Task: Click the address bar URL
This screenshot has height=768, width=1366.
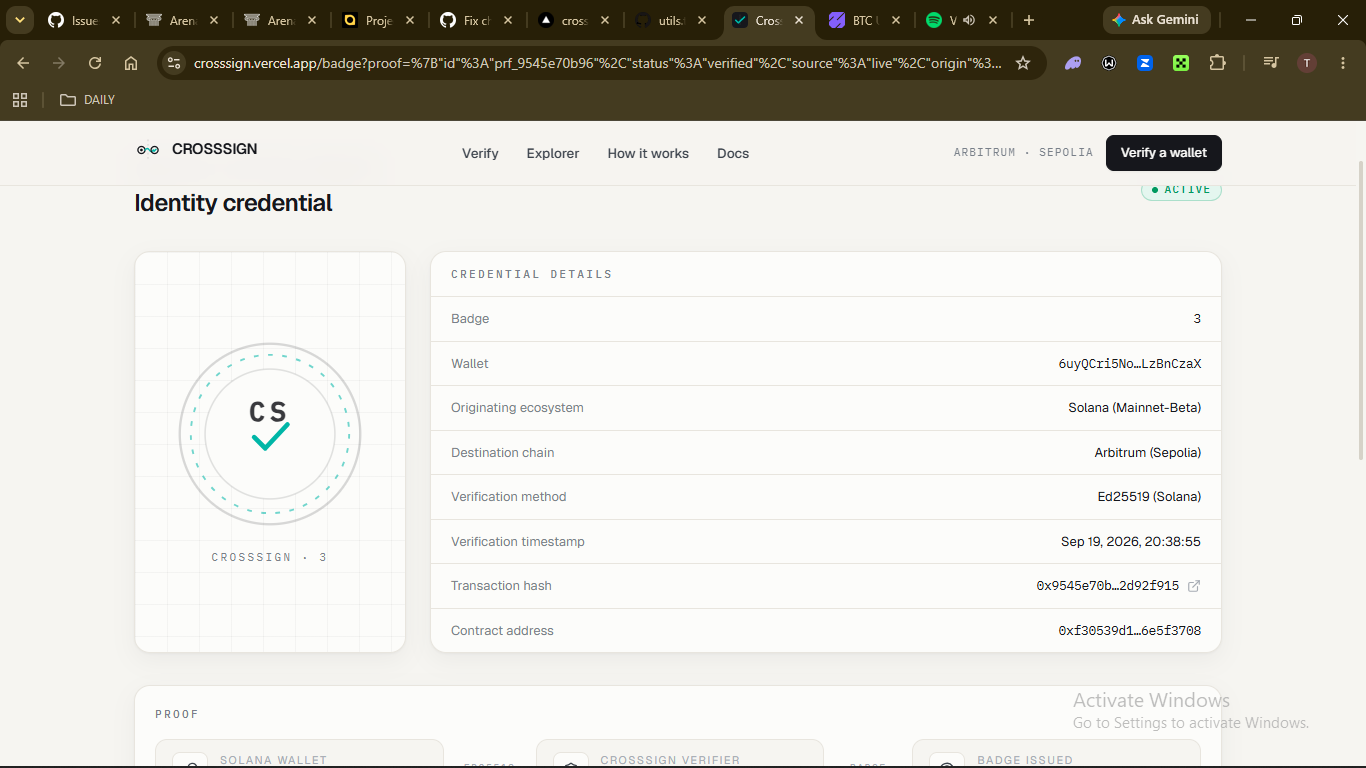Action: 598,63
